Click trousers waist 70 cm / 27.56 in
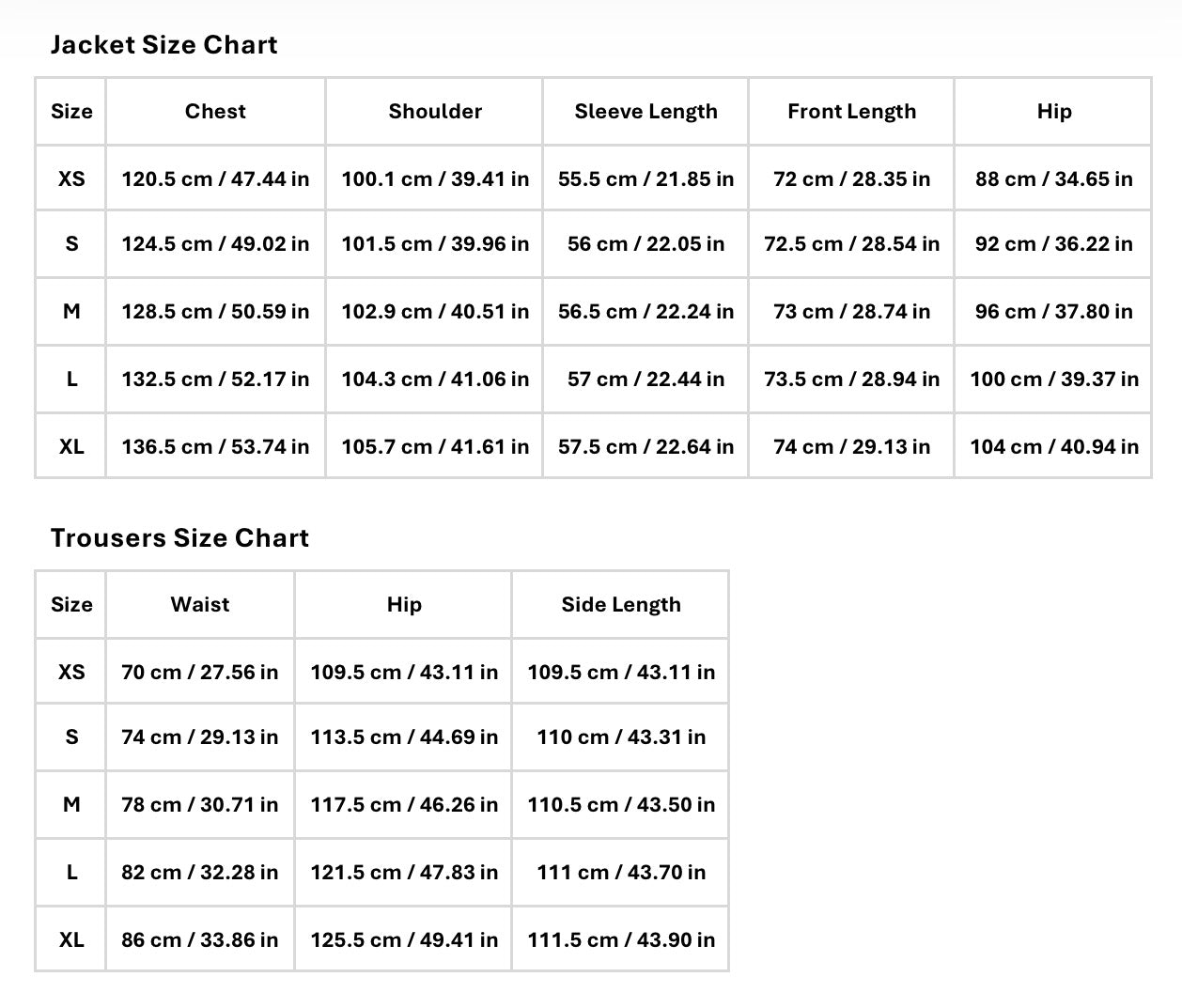Viewport: 1182px width, 1008px height. click(200, 672)
